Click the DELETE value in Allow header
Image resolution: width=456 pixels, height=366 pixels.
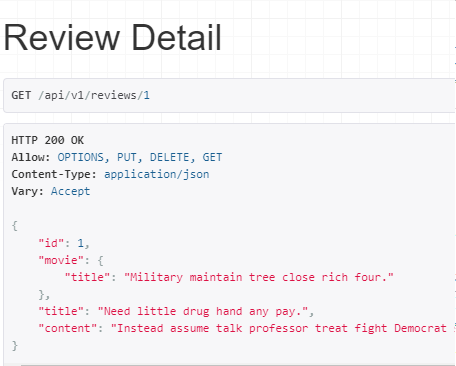tap(169, 157)
